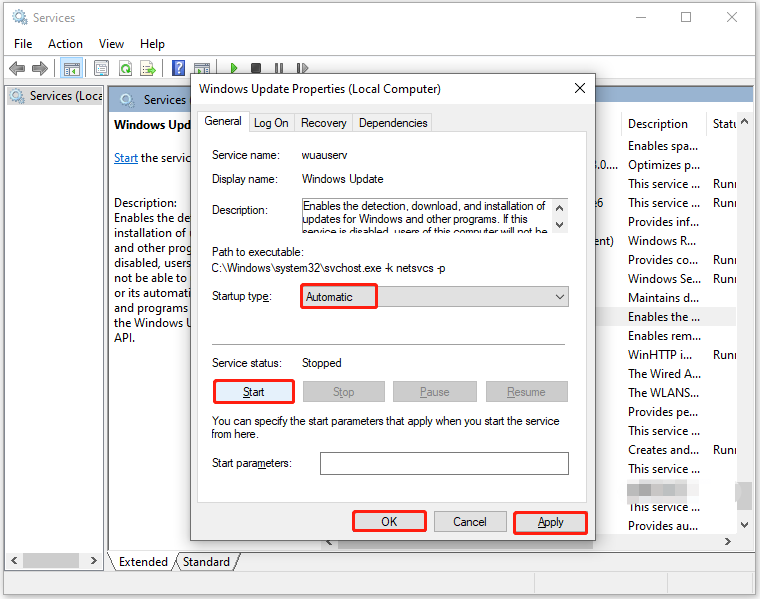The height and width of the screenshot is (599, 760).
Task: Click the disabled Stop button
Action: pos(344,392)
